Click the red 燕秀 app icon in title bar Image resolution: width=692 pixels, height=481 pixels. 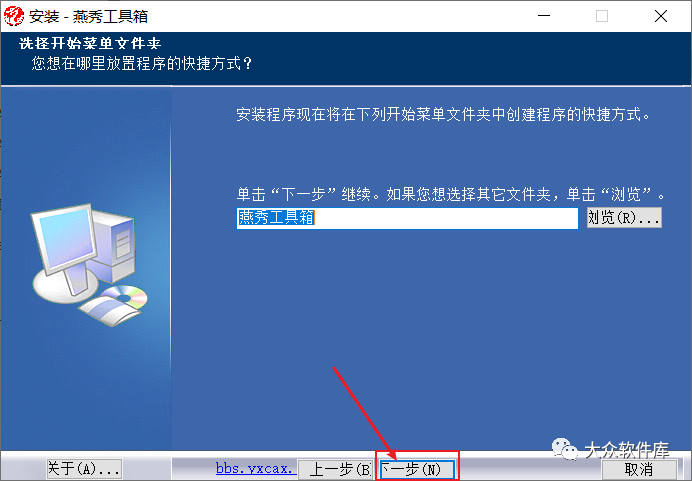[13, 16]
